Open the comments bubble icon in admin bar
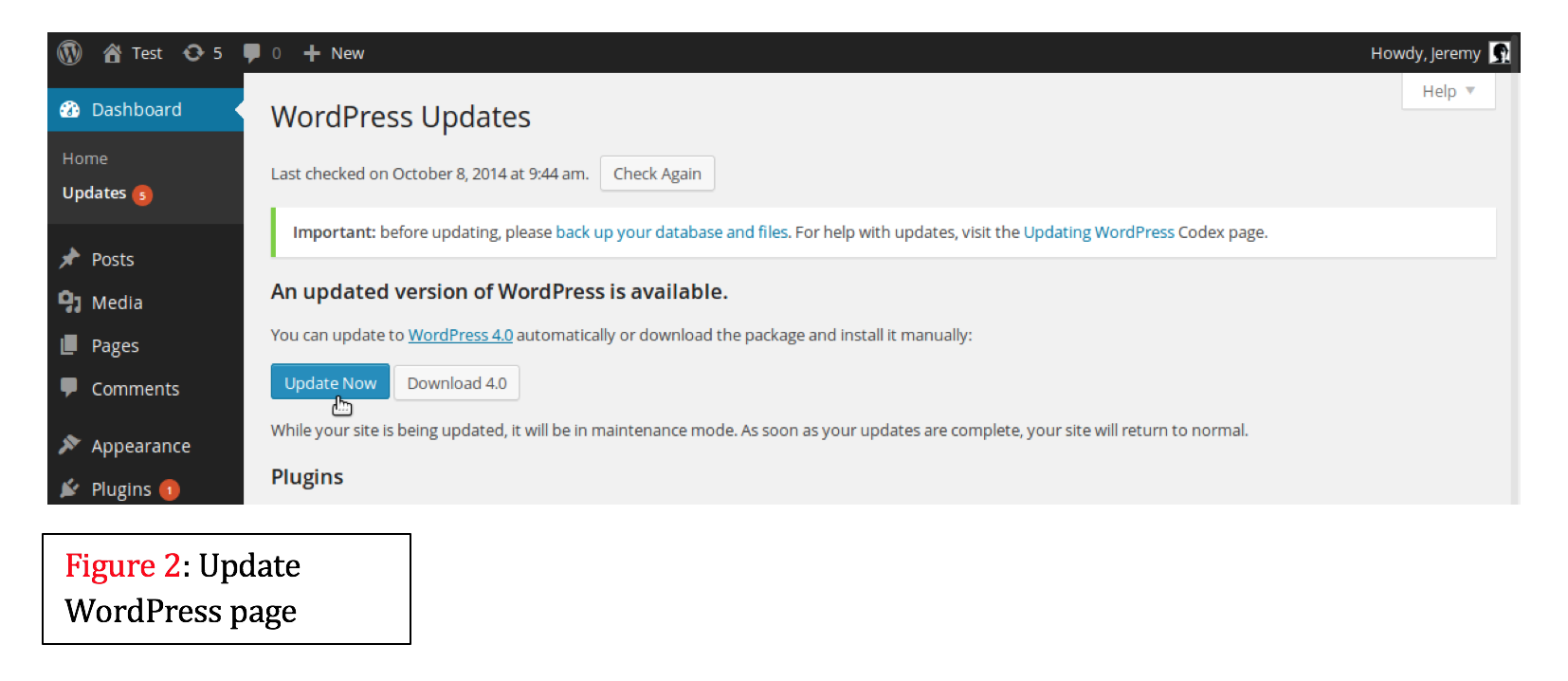 [x=251, y=53]
